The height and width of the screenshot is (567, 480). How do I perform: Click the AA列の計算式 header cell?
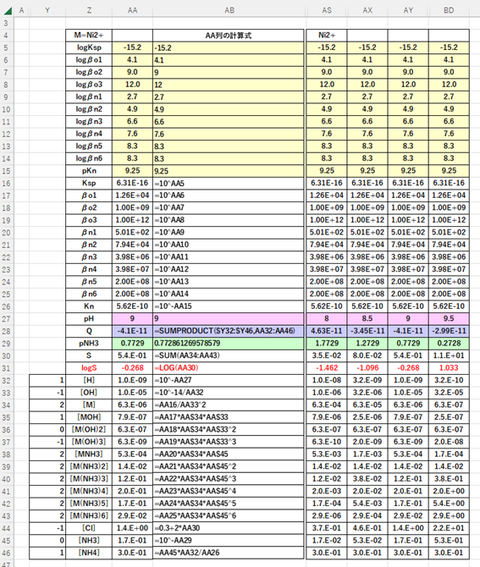pyautogui.click(x=228, y=35)
